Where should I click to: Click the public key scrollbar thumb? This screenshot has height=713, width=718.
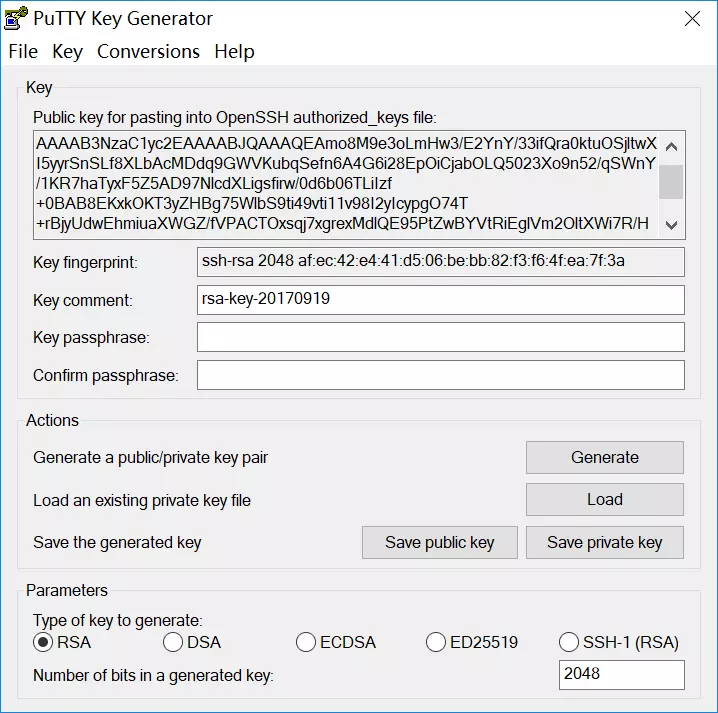(x=671, y=182)
